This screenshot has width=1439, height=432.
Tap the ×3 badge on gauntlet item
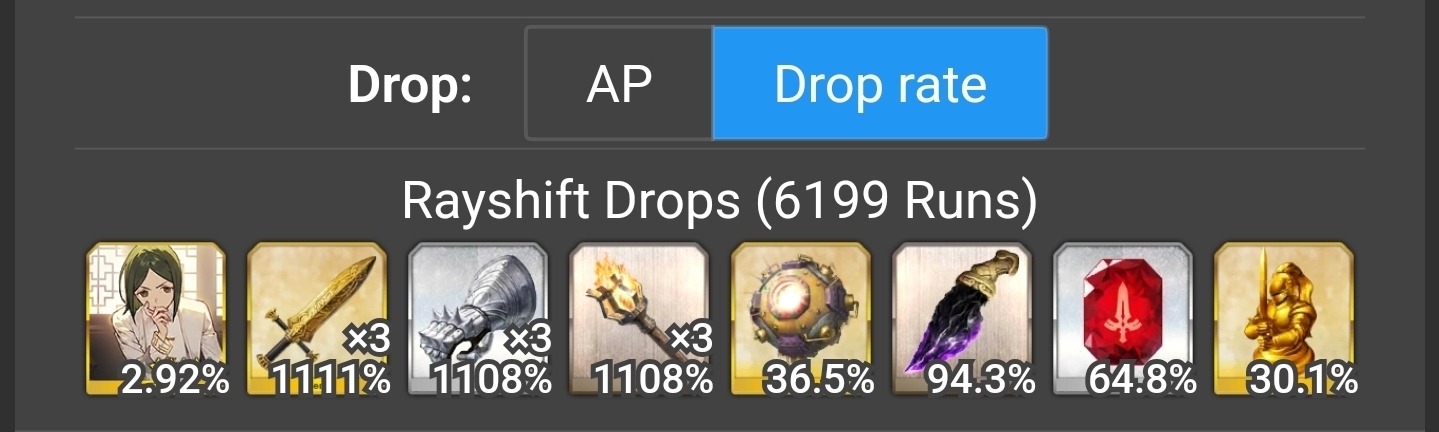tap(527, 339)
